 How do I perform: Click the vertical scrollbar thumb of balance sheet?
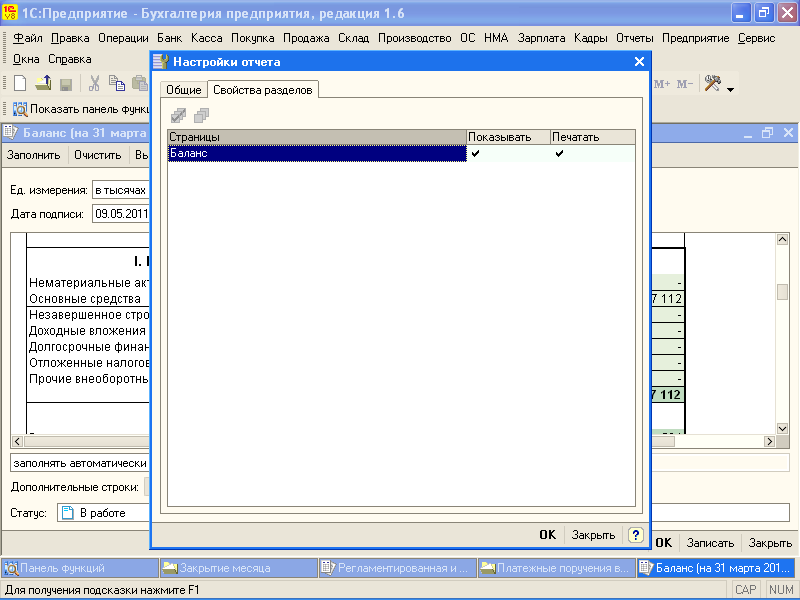(x=782, y=292)
